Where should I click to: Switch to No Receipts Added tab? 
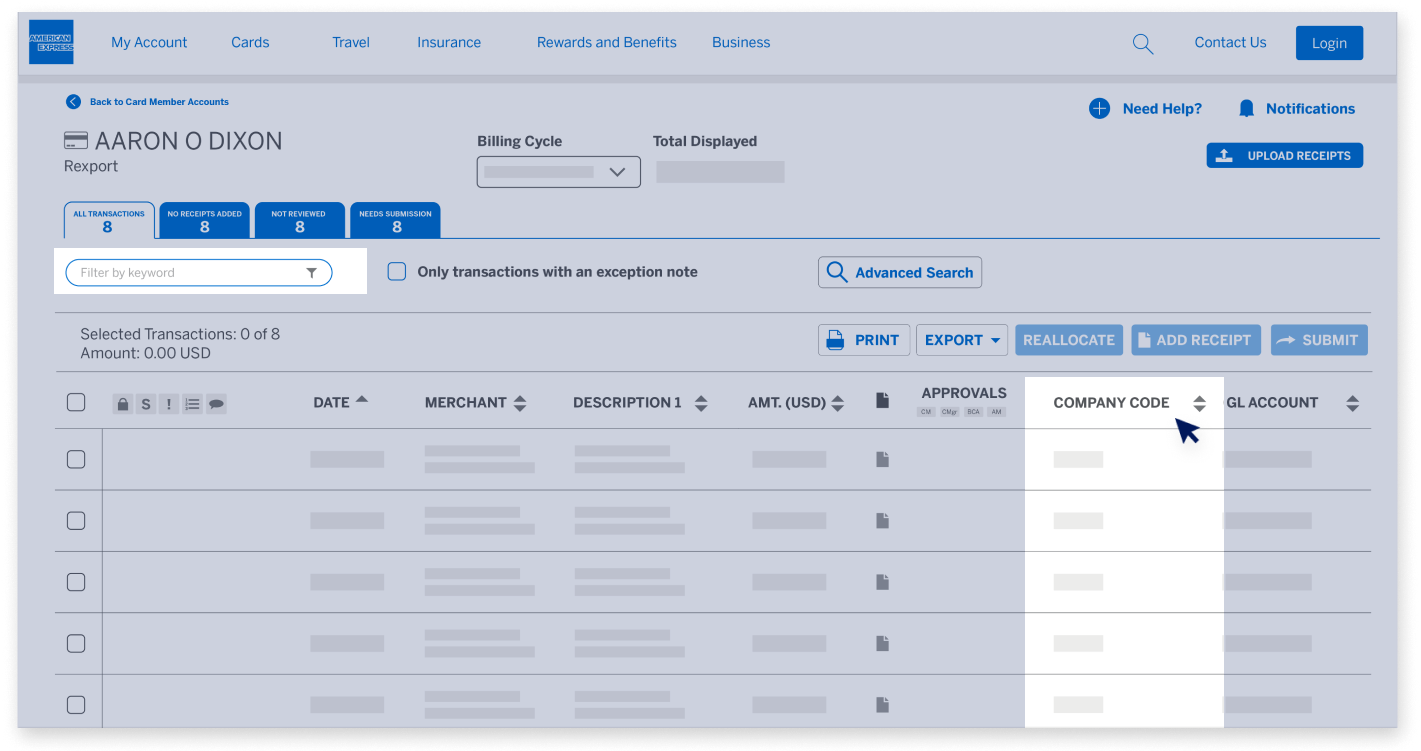click(x=204, y=221)
